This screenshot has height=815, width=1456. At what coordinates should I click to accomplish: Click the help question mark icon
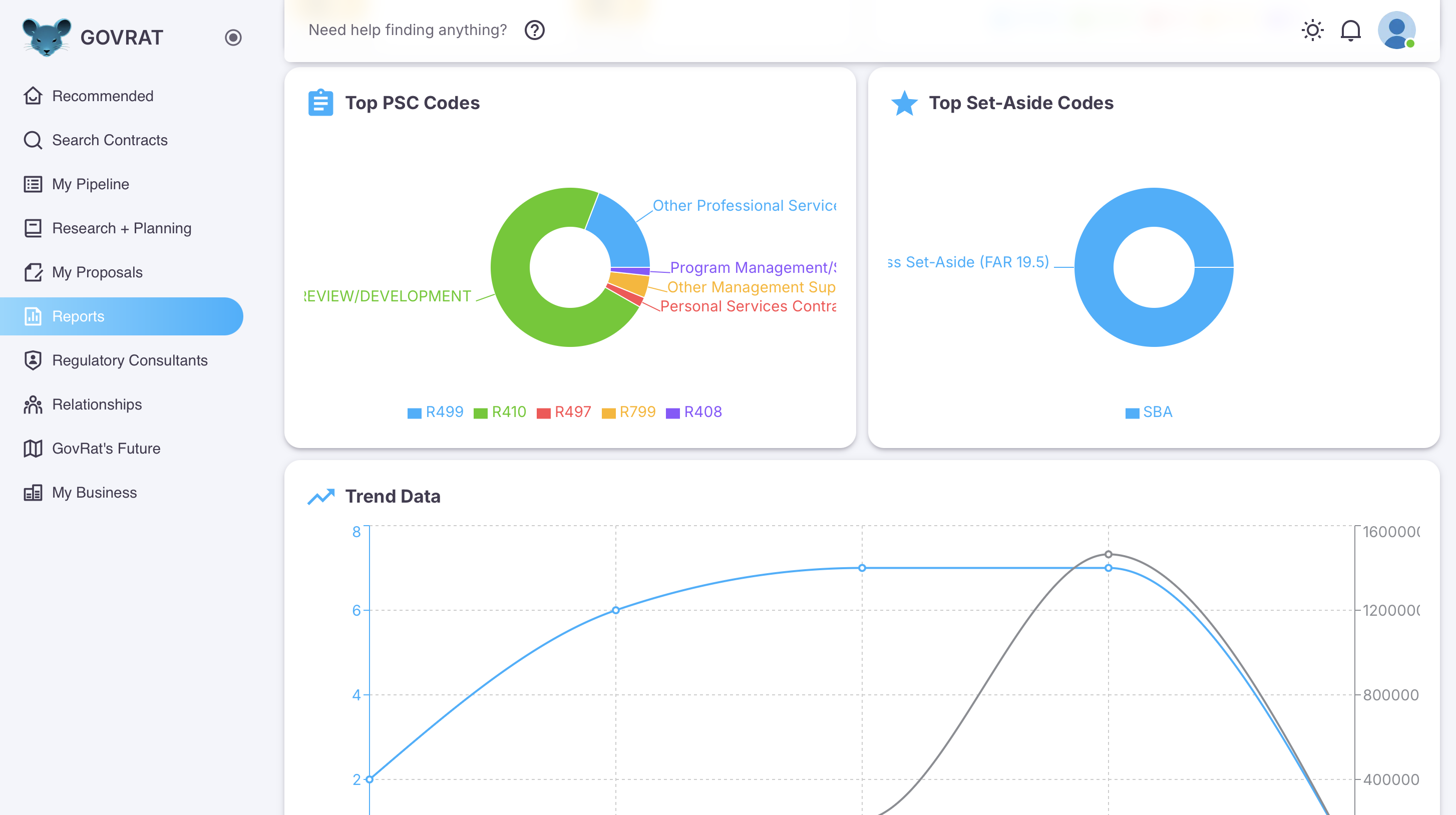[x=534, y=30]
